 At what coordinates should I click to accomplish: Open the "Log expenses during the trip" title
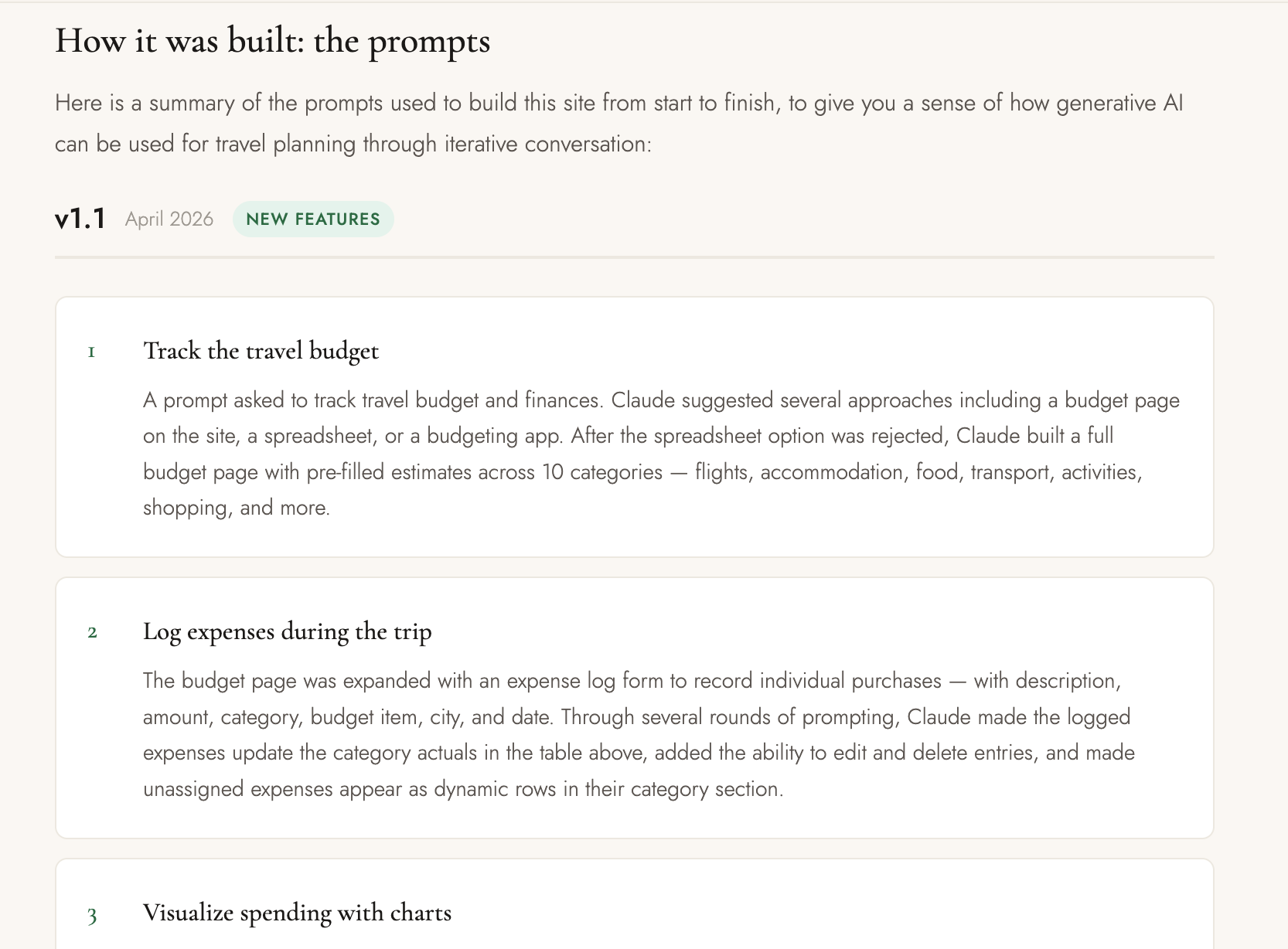(288, 631)
